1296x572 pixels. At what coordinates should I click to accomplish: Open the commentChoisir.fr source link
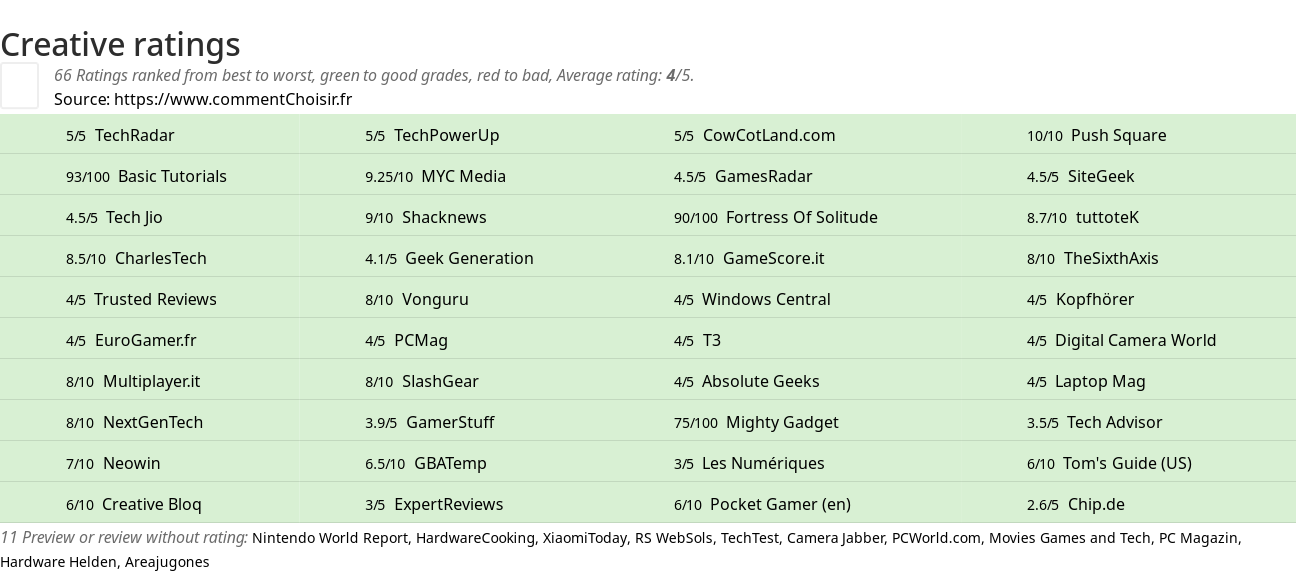pos(232,99)
